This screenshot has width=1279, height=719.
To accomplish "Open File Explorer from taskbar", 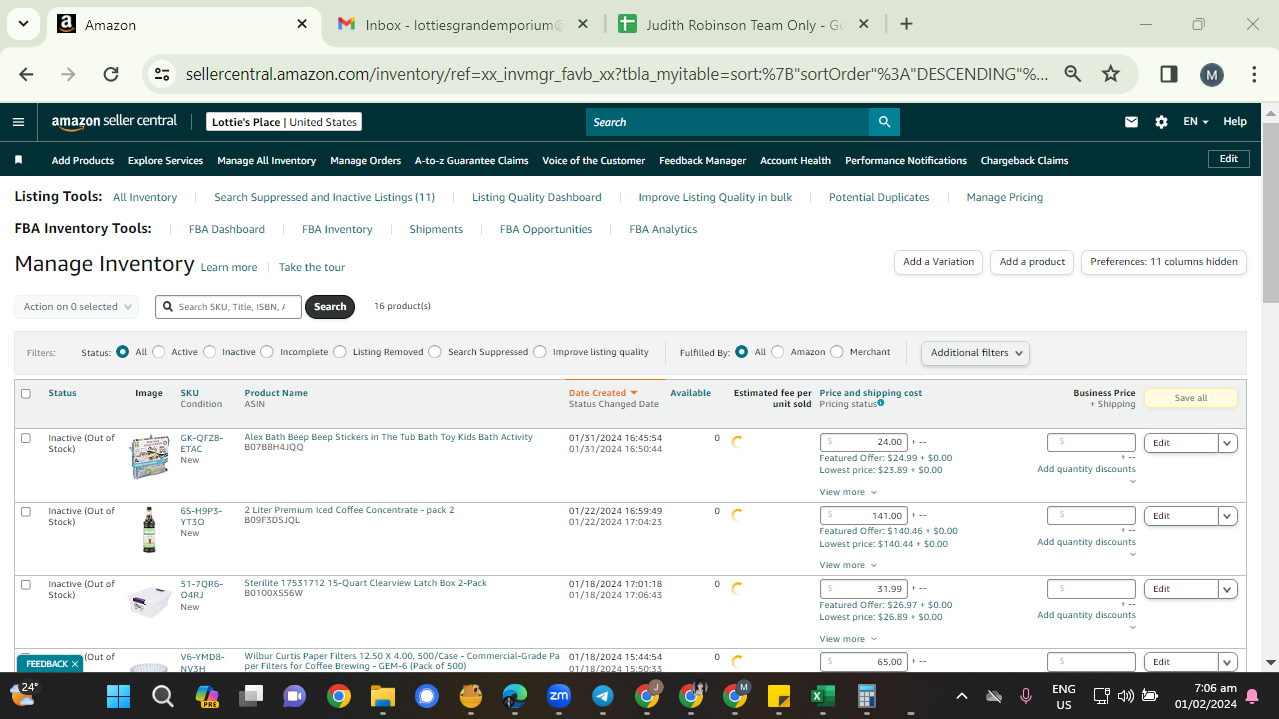I will pyautogui.click(x=383, y=696).
